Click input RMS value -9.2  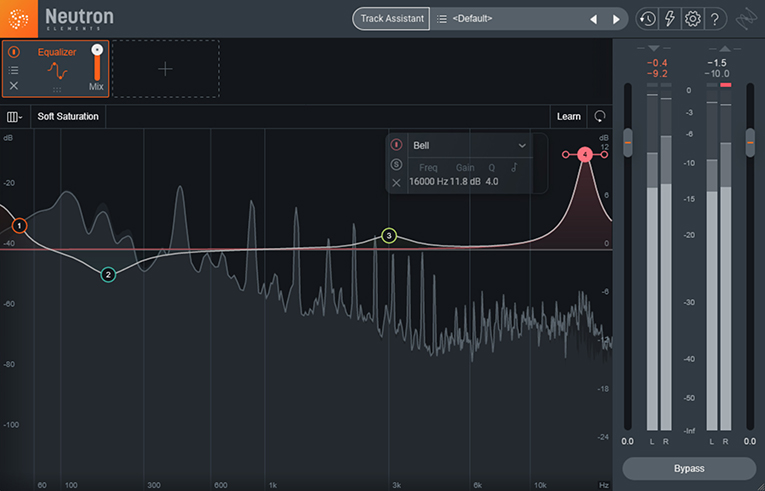point(657,74)
